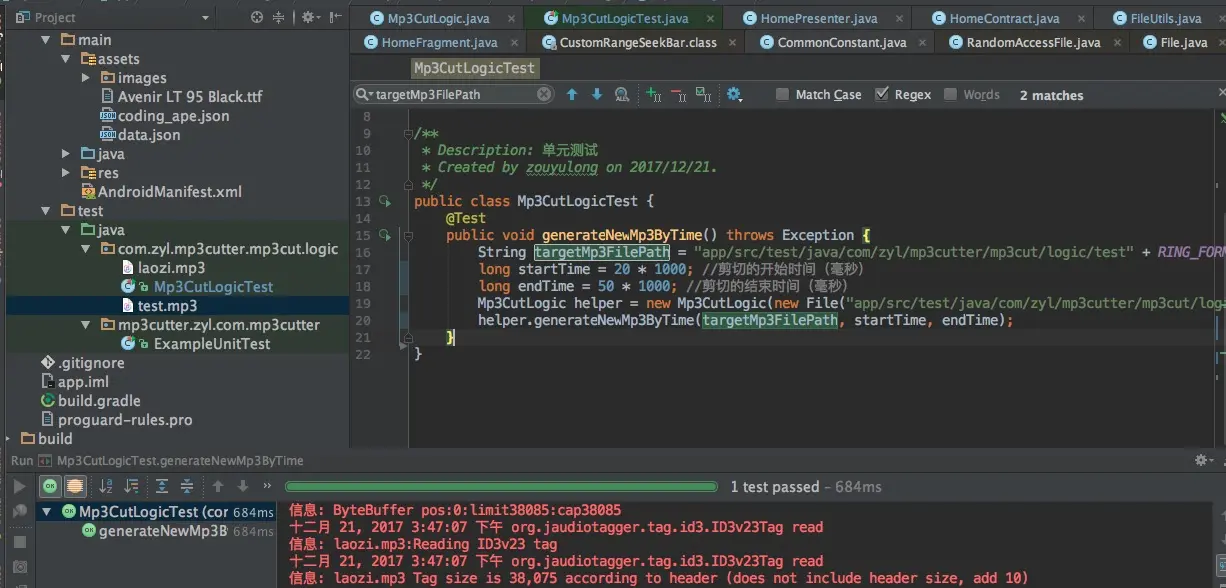Expand all test results
The image size is (1226, 588).
[x=161, y=487]
